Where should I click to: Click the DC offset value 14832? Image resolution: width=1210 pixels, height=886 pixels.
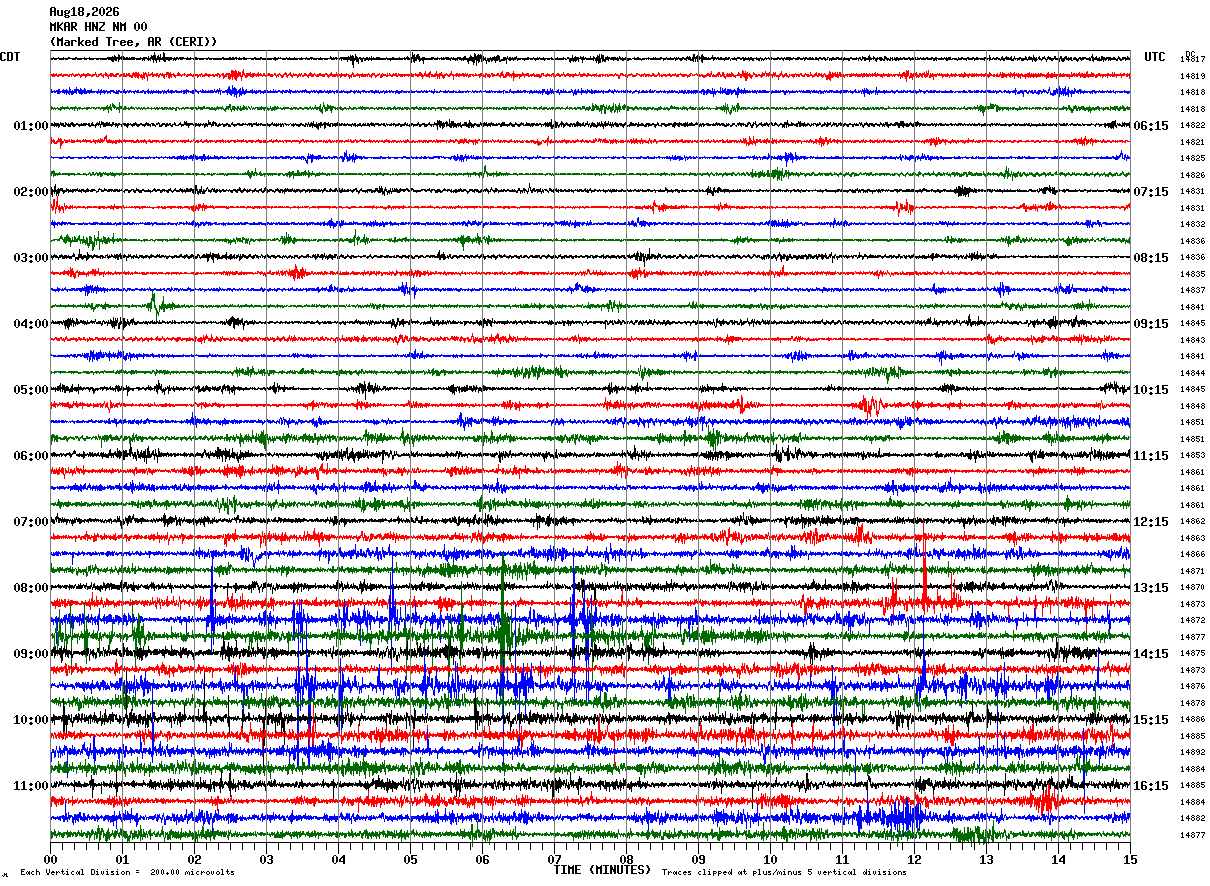pyautogui.click(x=1192, y=225)
